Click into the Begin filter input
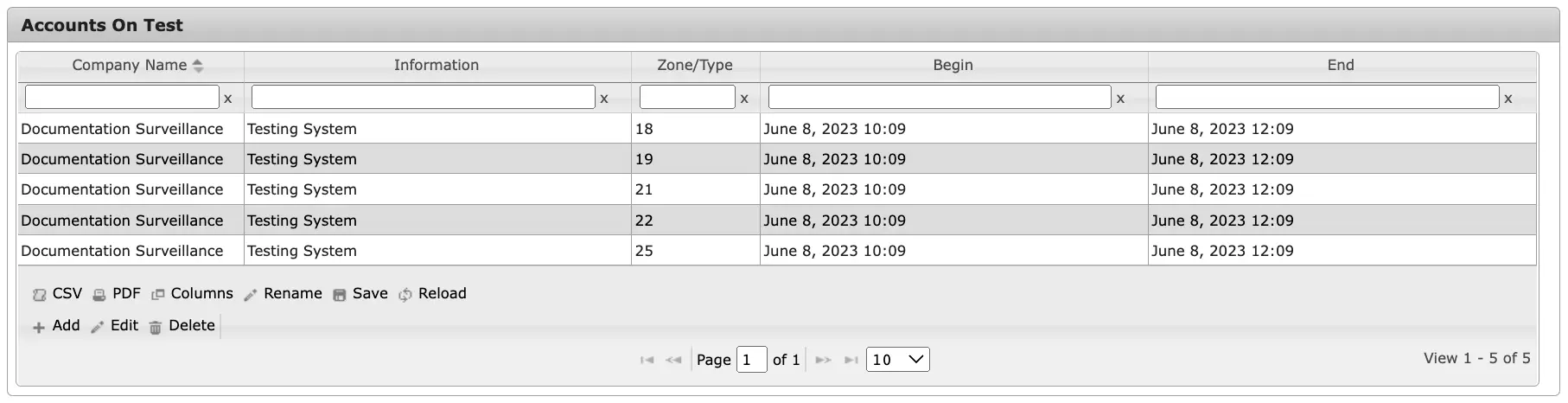 point(940,97)
